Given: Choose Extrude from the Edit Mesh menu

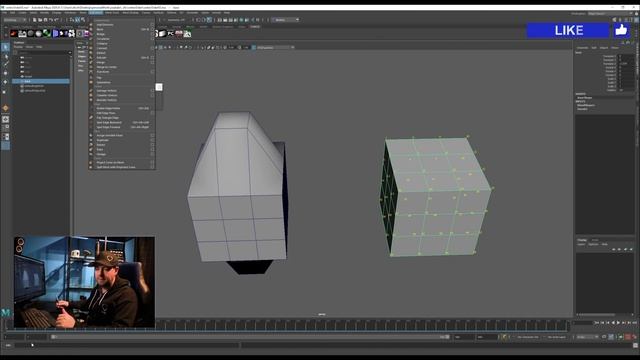Looking at the screenshot, I should coord(102,58).
